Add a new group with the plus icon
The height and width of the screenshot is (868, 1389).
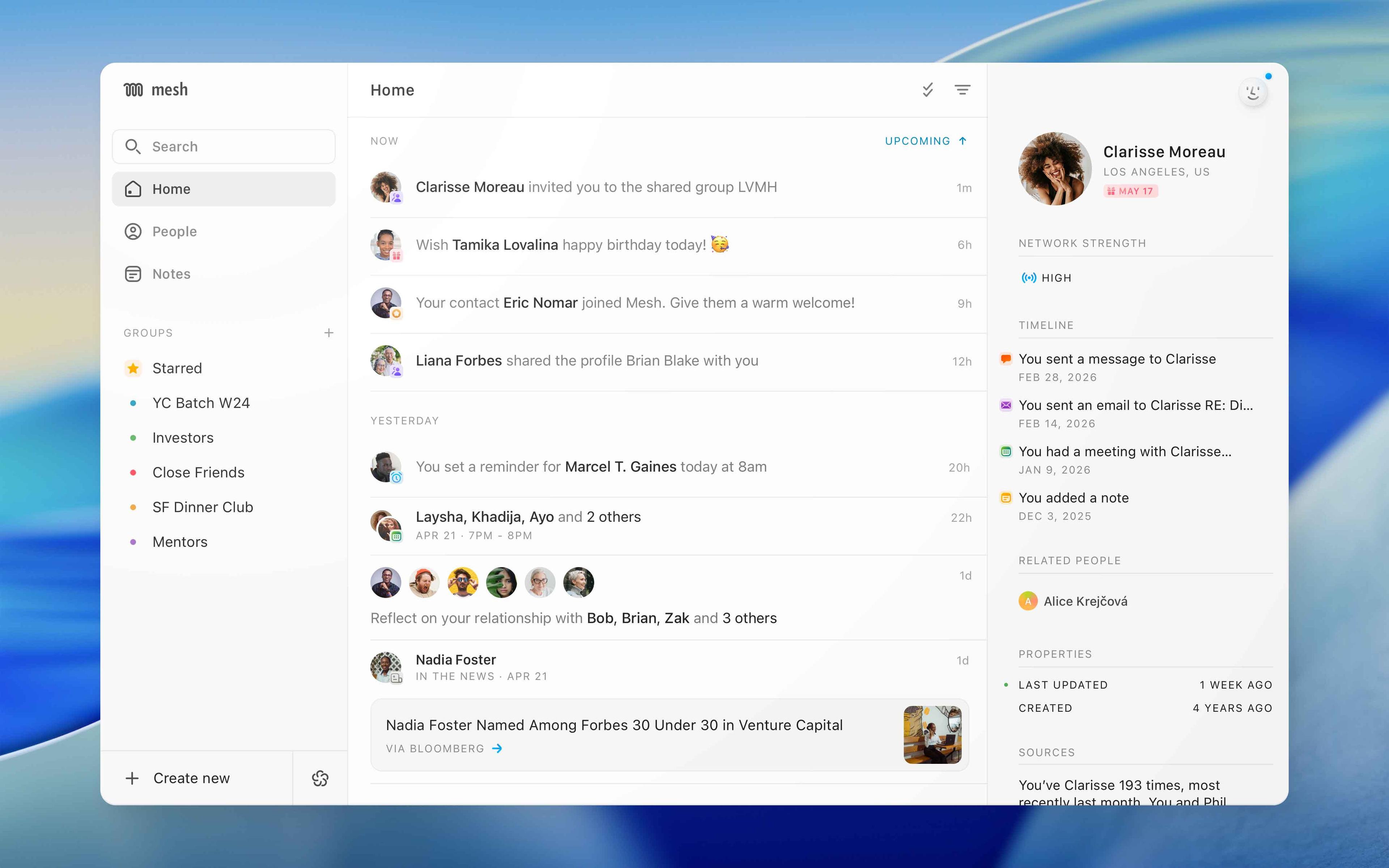(x=329, y=332)
